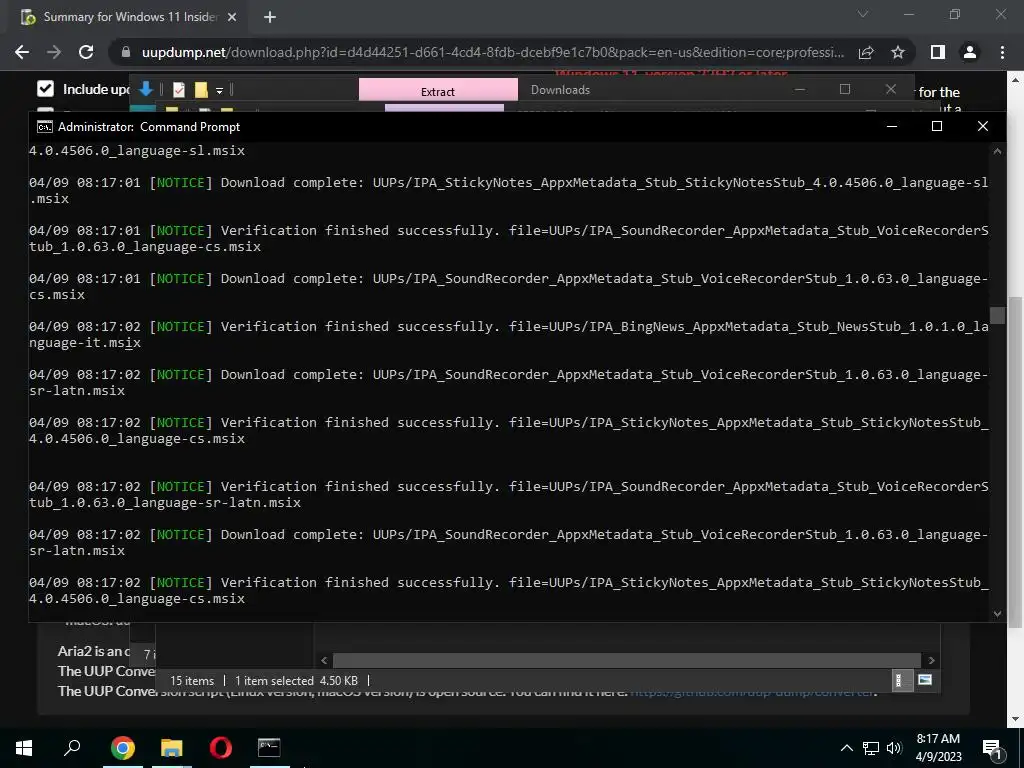Open network status tray icon
Screen dimensions: 1024x768
point(871,748)
